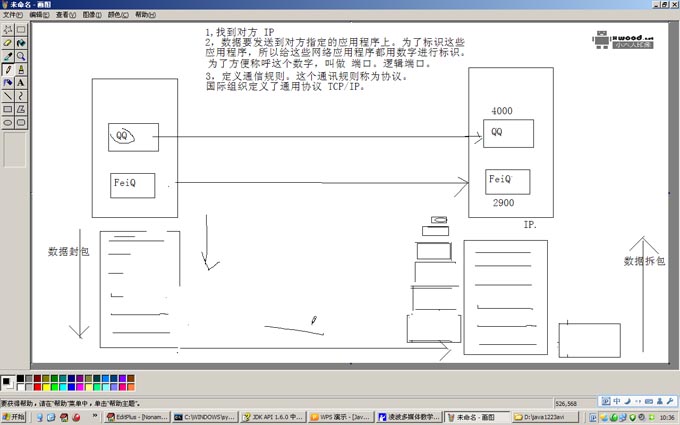Pick the cyan color swatch

click(63, 387)
